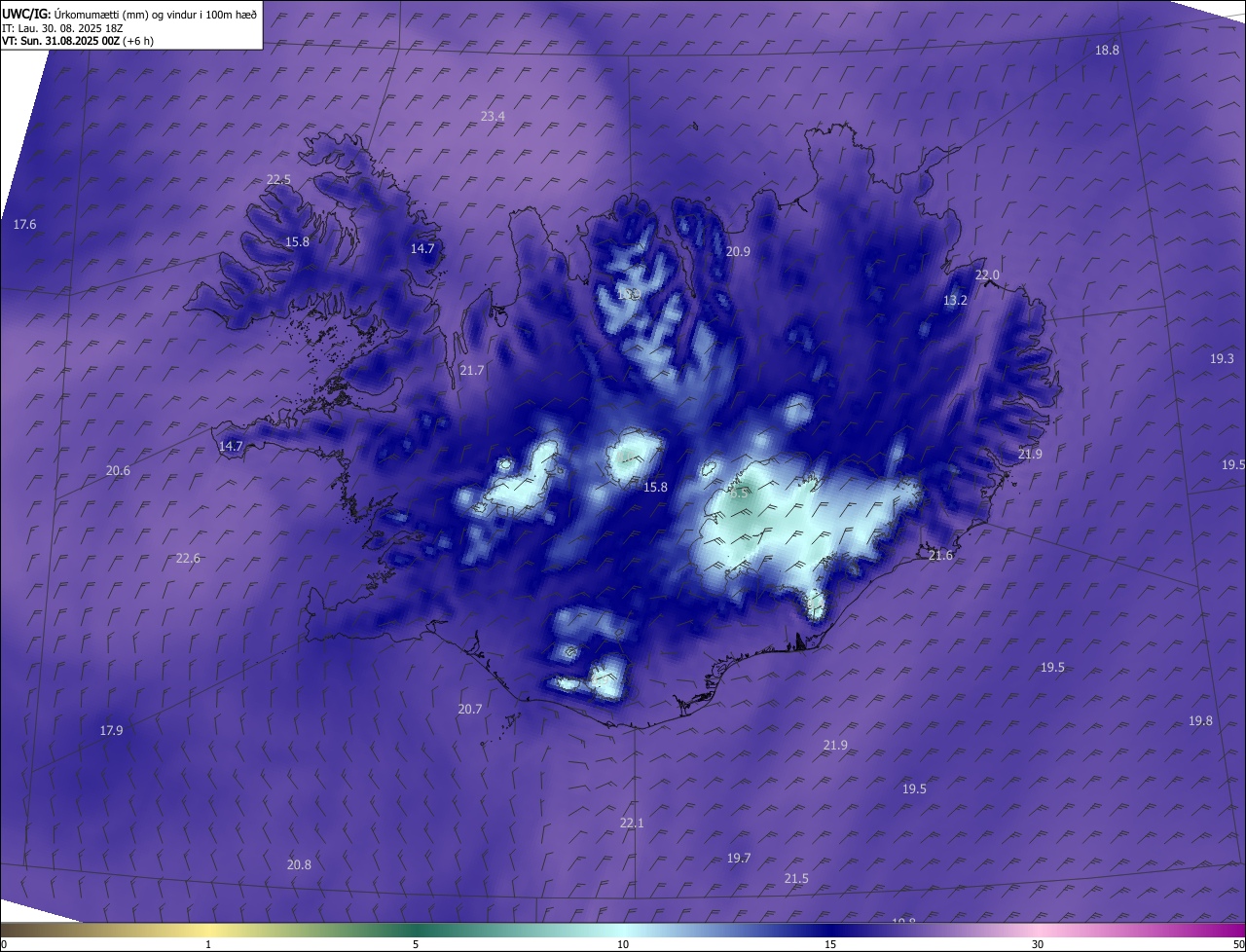Click the color scale tick label 5
Screen dimensions: 1246x952
pos(416,945)
